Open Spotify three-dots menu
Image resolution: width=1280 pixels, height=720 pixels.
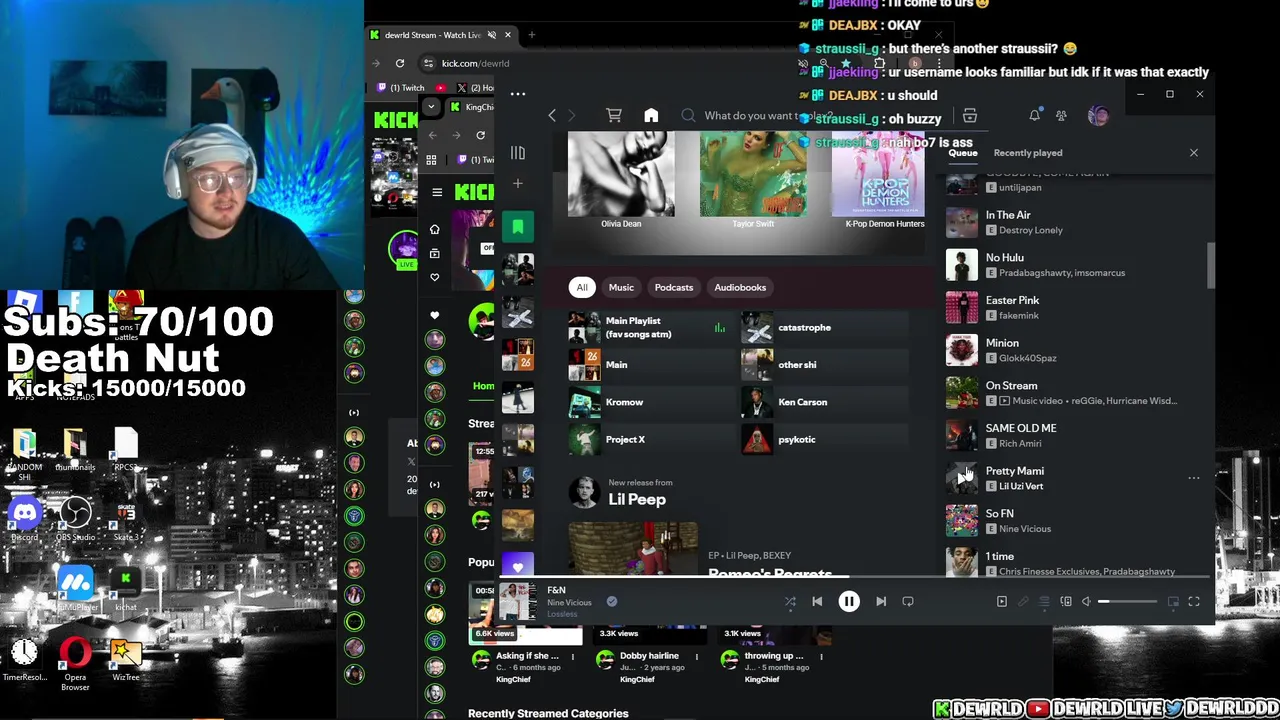(x=518, y=94)
